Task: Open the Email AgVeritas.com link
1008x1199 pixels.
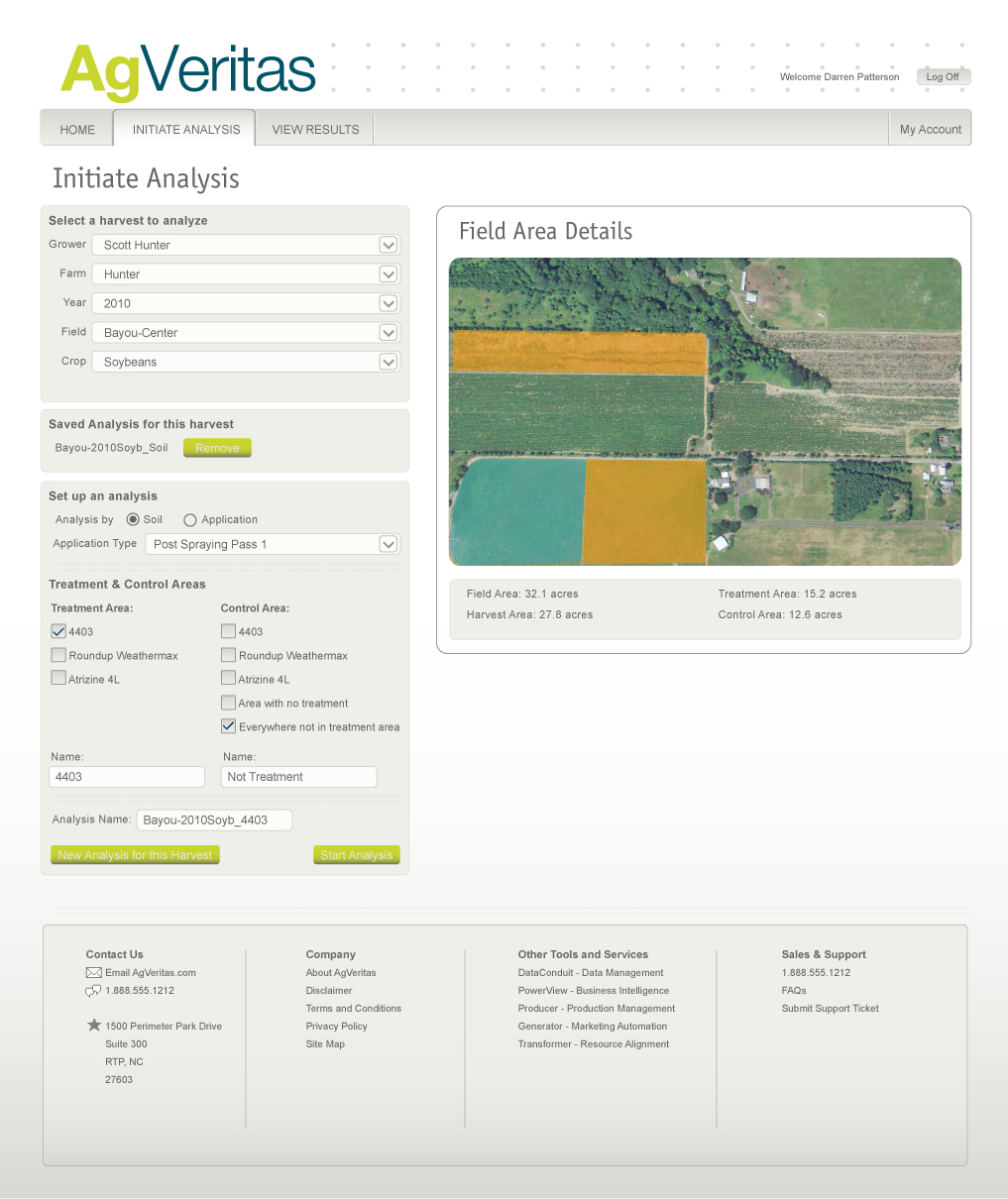Action: click(151, 973)
